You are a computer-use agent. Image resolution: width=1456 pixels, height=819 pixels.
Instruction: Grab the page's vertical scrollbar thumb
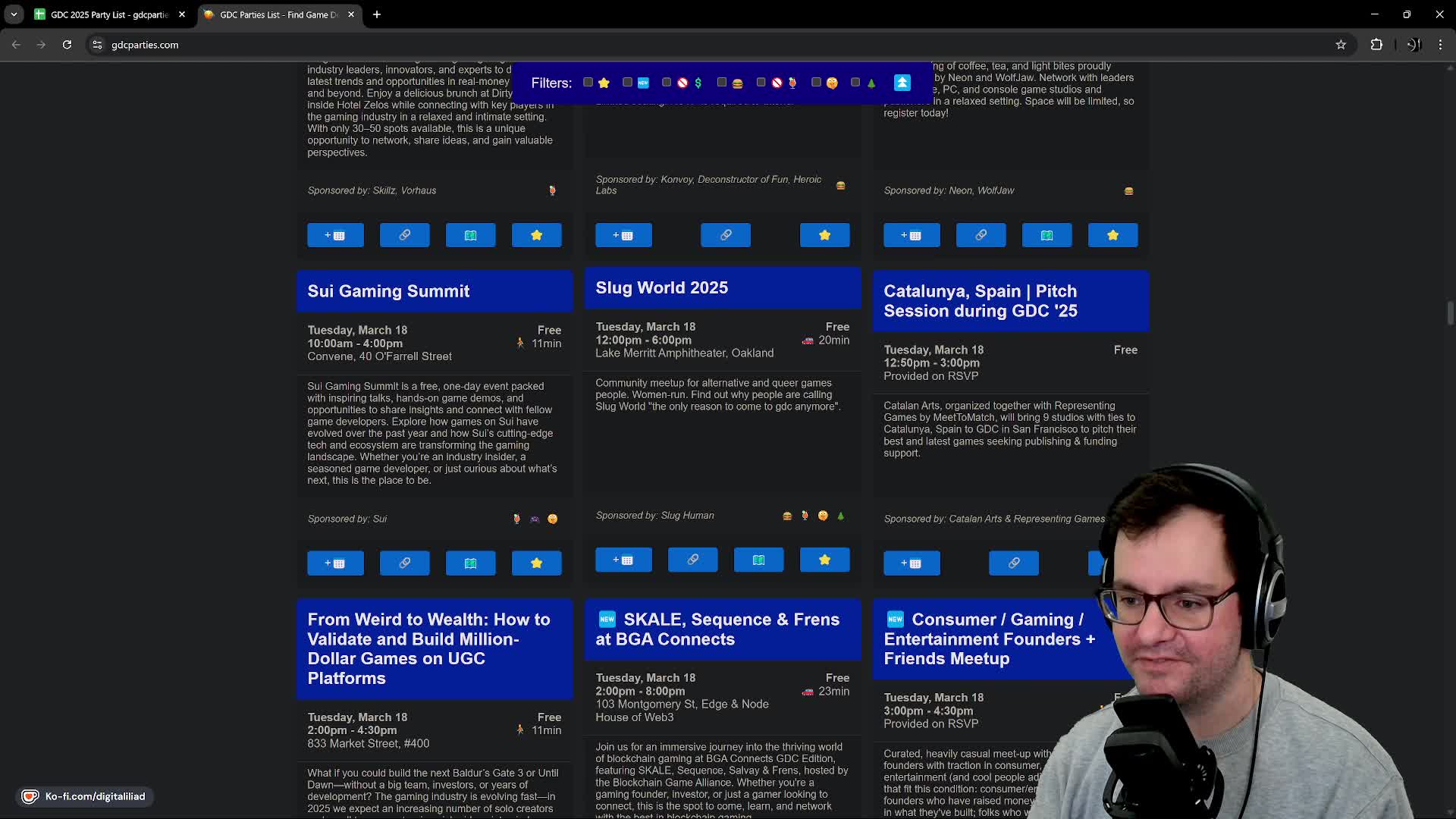click(1450, 313)
